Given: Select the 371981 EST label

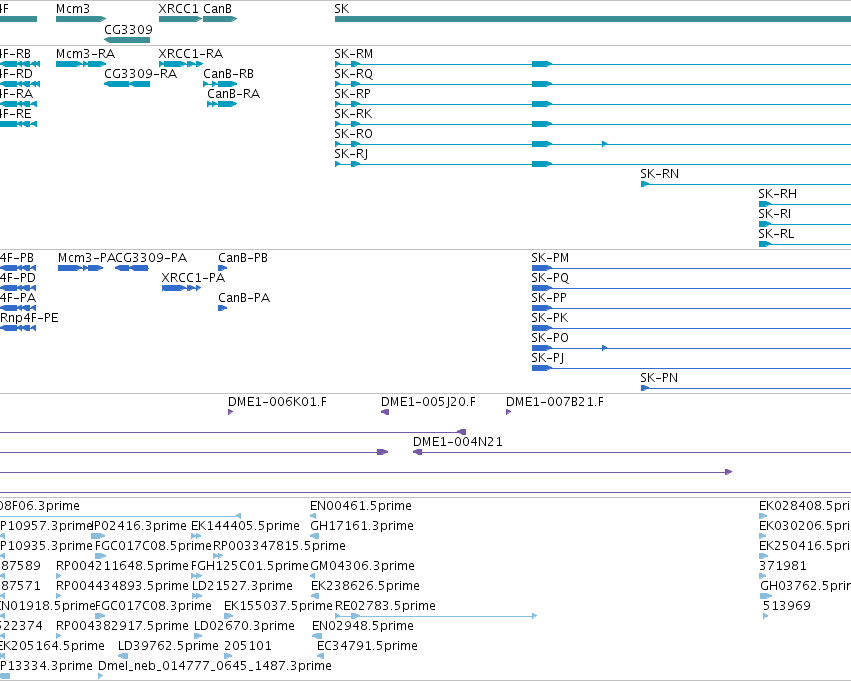Looking at the screenshot, I should [x=783, y=566].
